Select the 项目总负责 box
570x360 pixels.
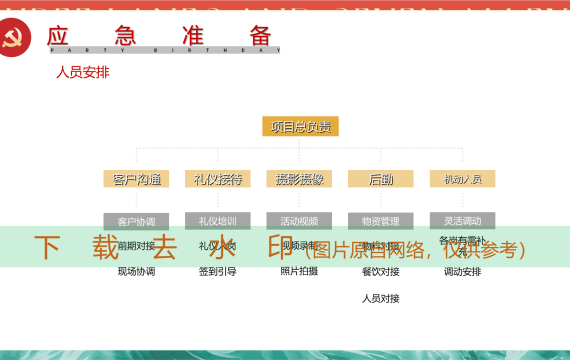(x=300, y=126)
